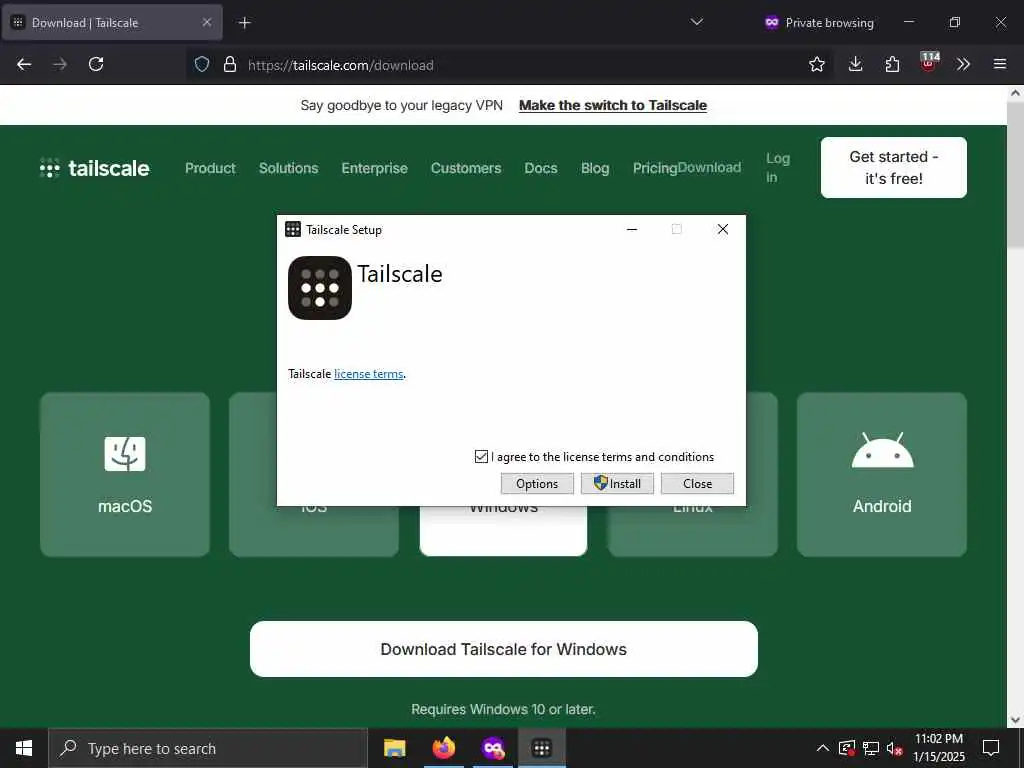The width and height of the screenshot is (1024, 768).
Task: Open the Docs nav item
Action: pyautogui.click(x=541, y=168)
